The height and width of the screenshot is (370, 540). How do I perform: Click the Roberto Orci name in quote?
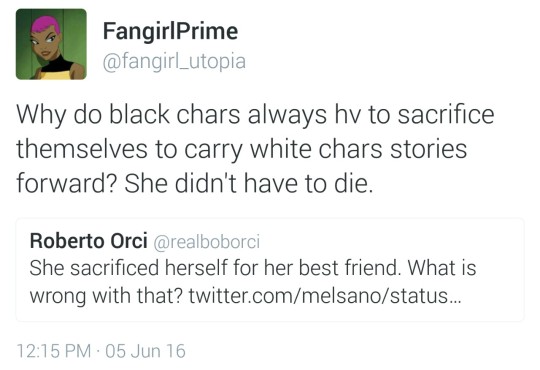click(89, 240)
